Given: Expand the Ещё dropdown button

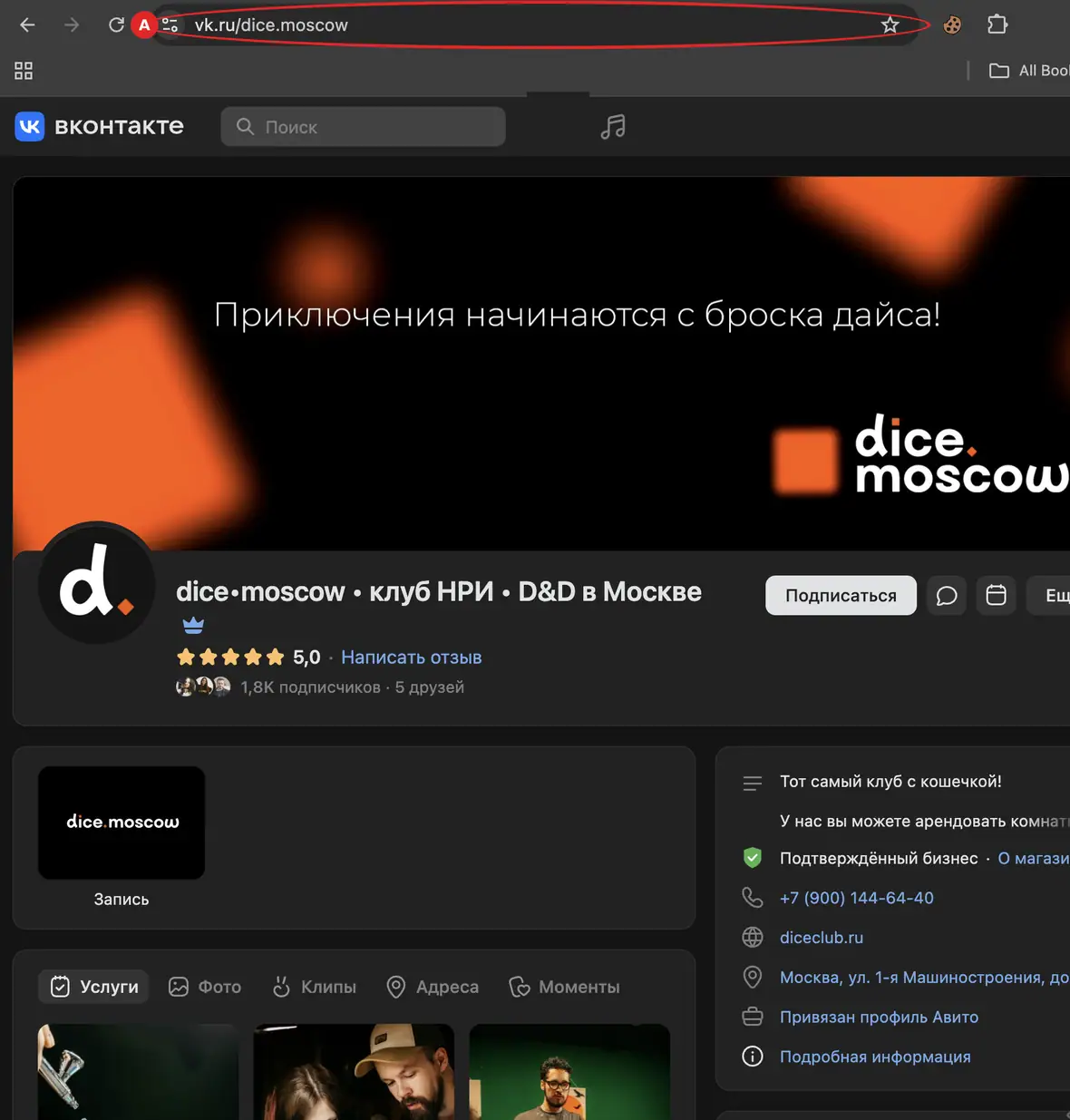Looking at the screenshot, I should click(x=1049, y=595).
